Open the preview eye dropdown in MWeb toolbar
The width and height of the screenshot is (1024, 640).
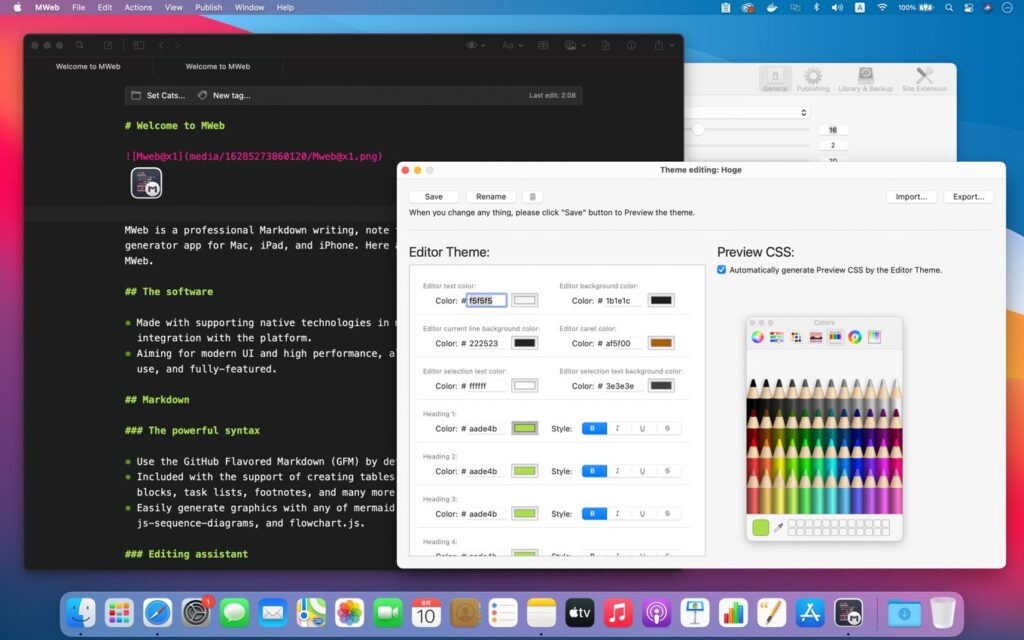(x=475, y=45)
